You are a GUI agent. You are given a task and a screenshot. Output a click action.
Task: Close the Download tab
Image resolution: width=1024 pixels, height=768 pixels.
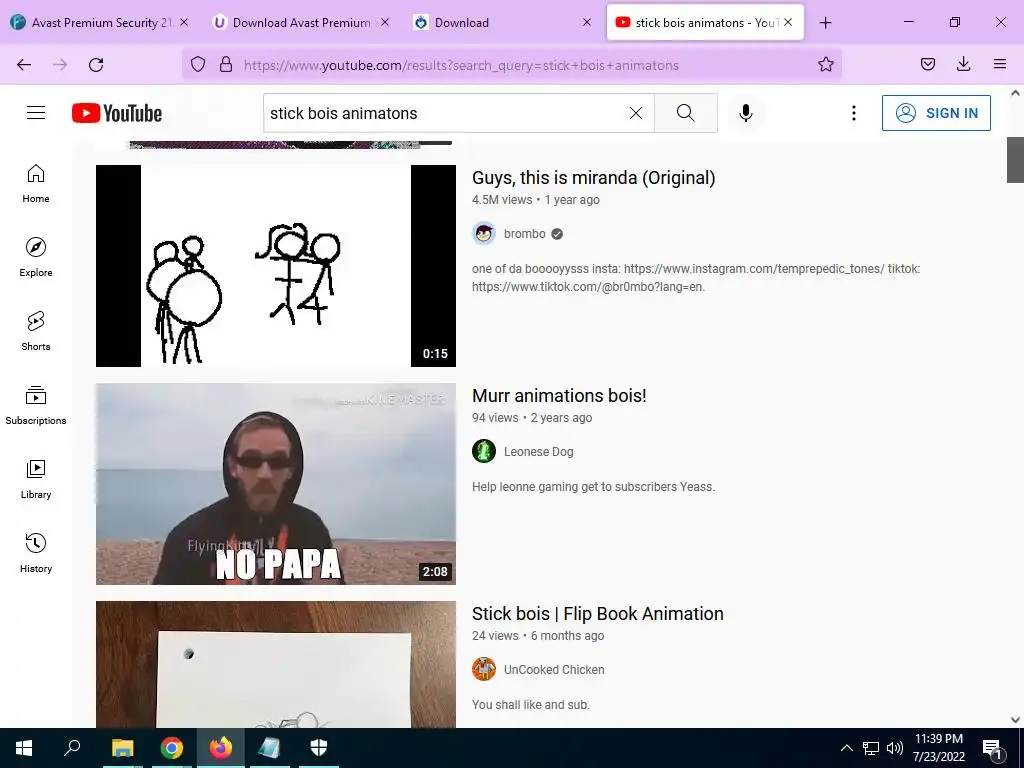[586, 23]
